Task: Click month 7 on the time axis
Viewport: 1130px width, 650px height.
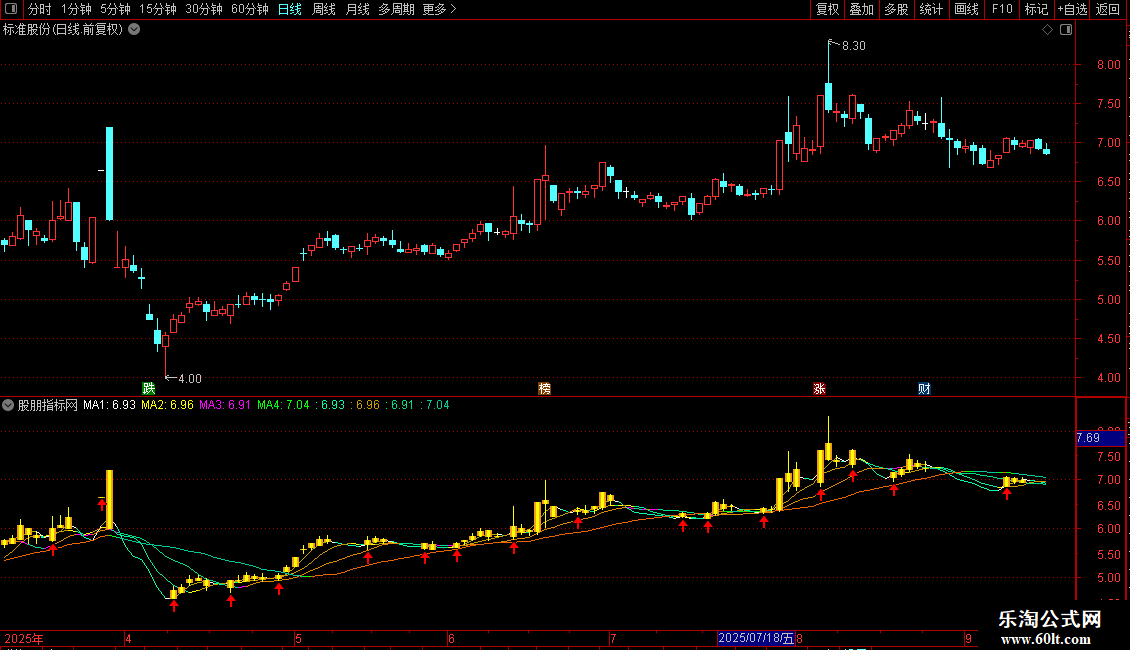Action: pyautogui.click(x=613, y=638)
